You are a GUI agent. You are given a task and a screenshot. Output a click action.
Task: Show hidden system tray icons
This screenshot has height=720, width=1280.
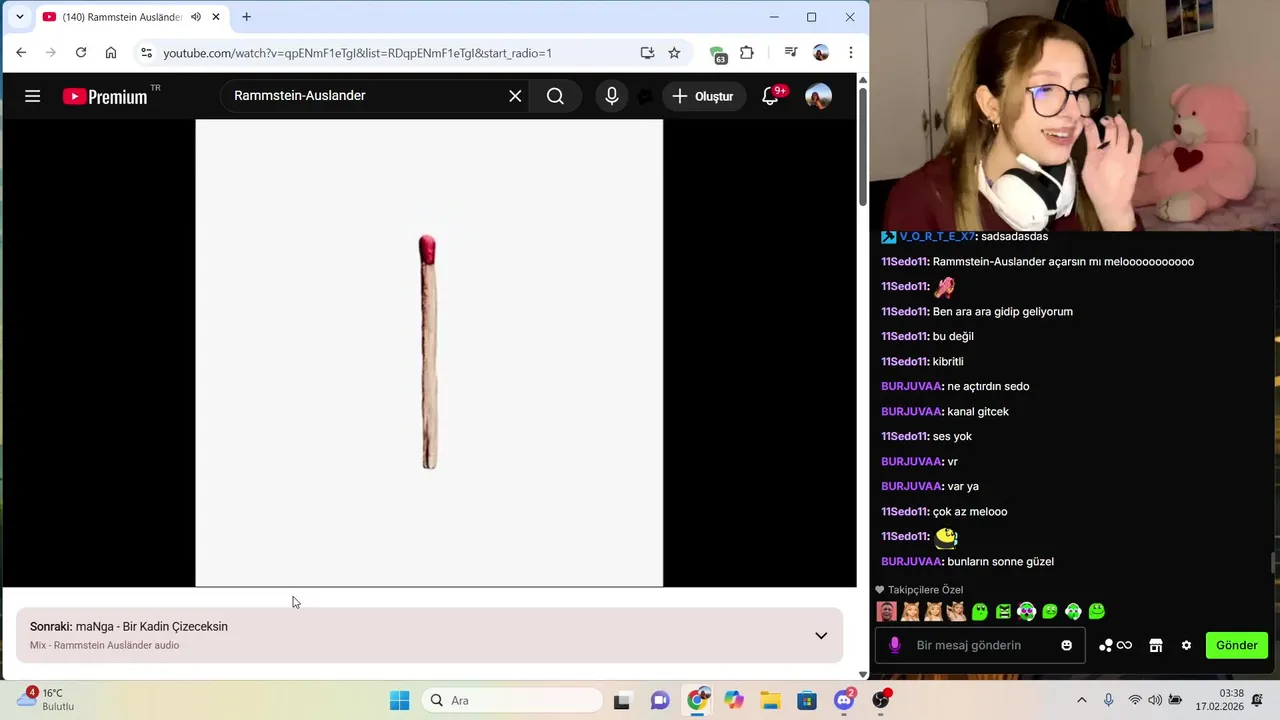(x=1081, y=700)
